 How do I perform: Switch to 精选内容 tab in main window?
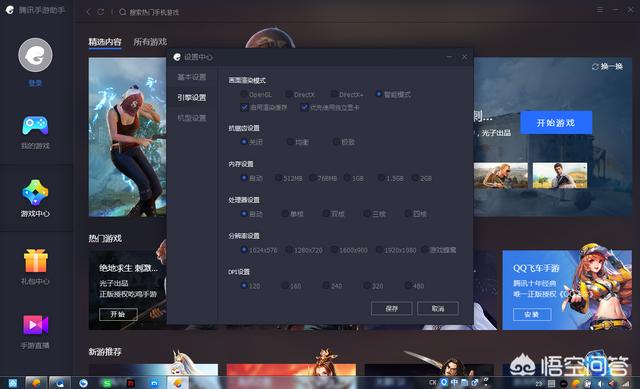[x=105, y=42]
